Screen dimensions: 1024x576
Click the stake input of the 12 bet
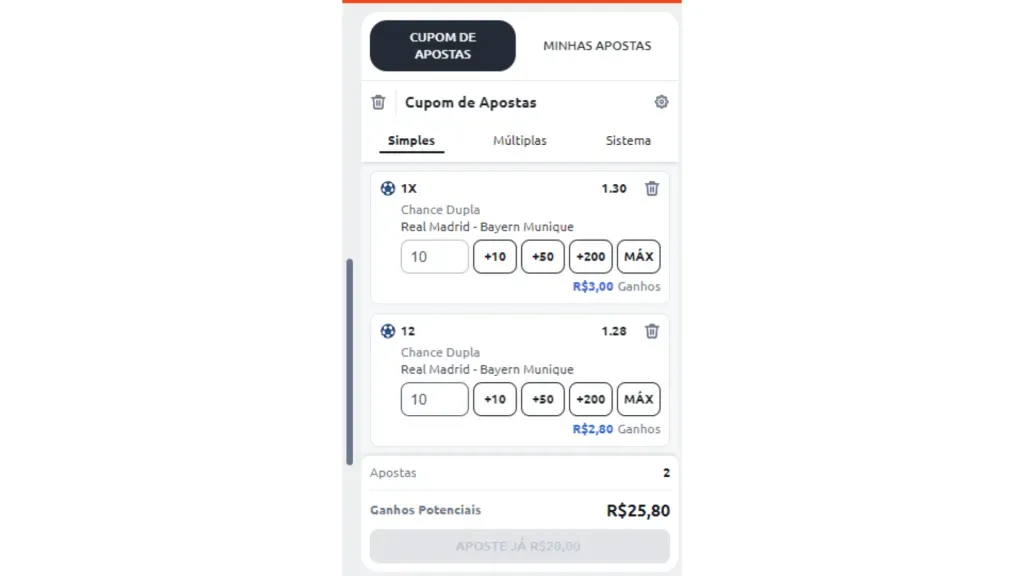coord(434,399)
